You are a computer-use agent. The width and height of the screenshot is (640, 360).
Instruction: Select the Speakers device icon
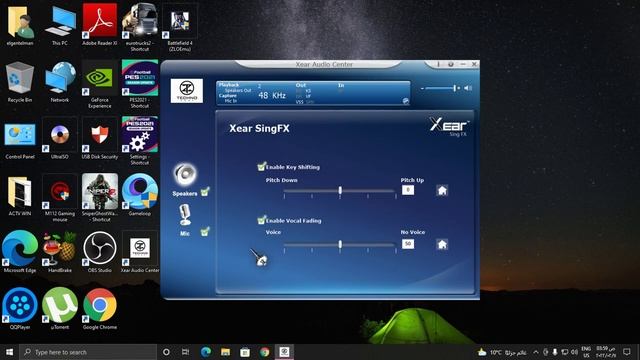(x=185, y=174)
